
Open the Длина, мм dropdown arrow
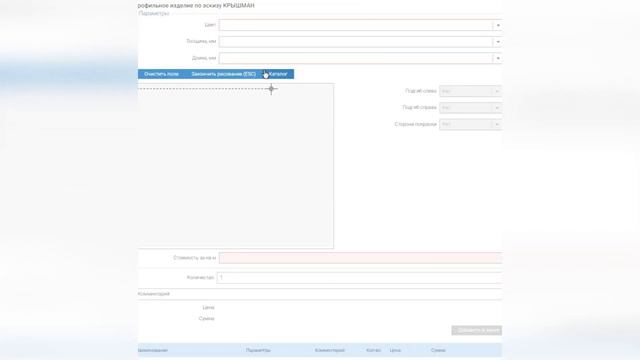498,58
